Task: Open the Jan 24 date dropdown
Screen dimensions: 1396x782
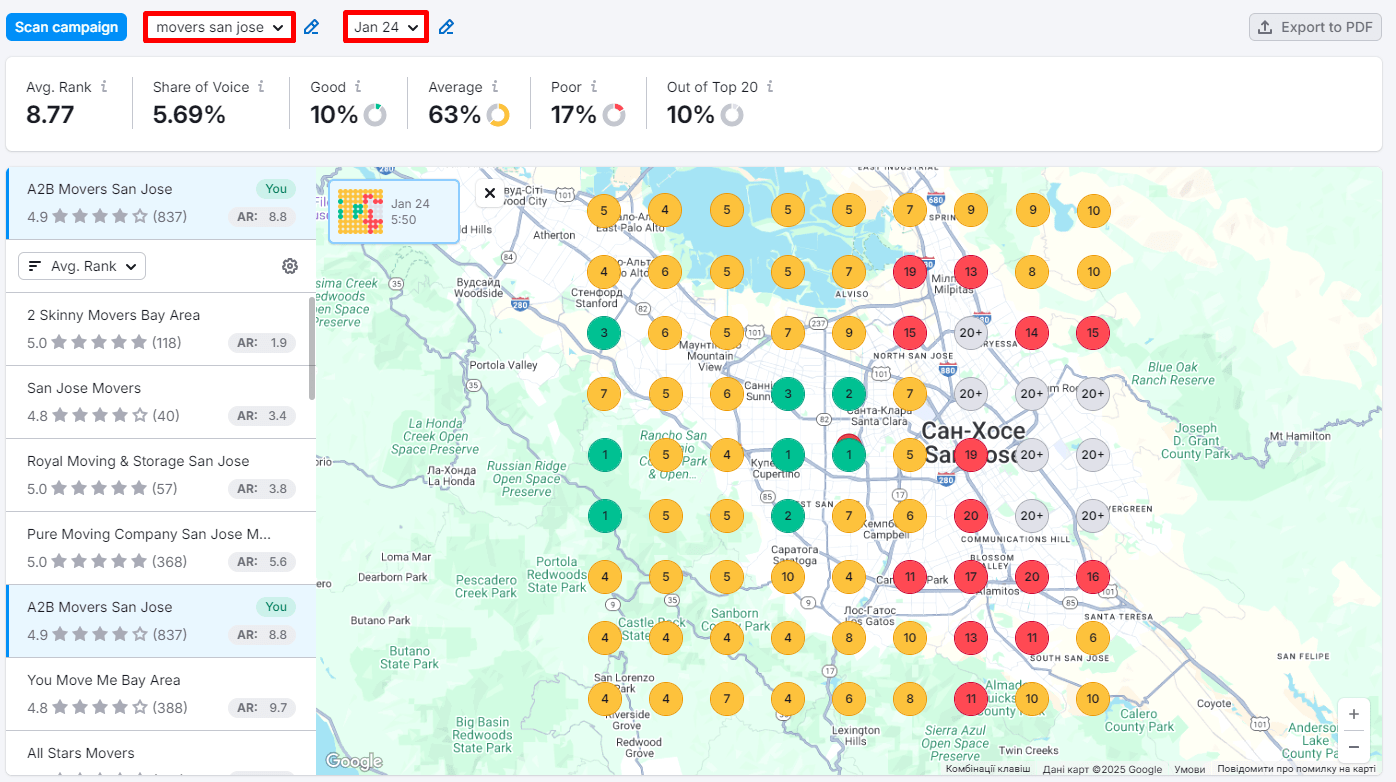Action: click(x=386, y=27)
